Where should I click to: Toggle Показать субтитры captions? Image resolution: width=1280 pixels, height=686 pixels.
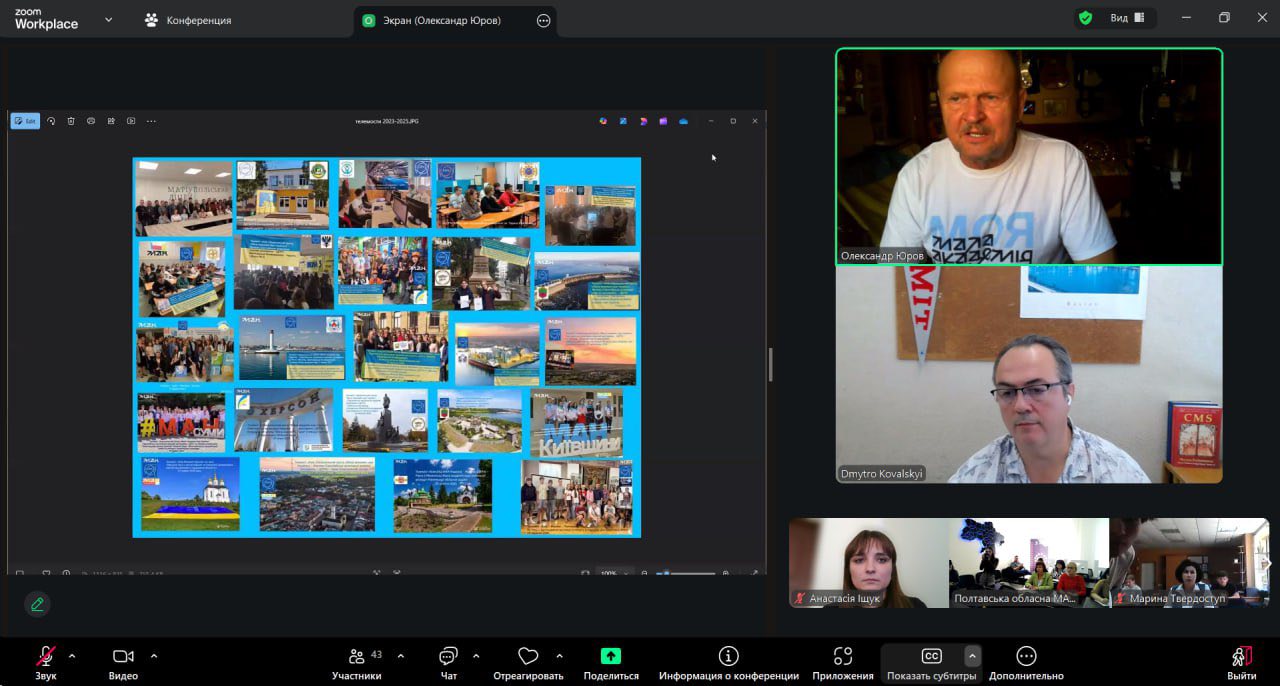tap(931, 663)
